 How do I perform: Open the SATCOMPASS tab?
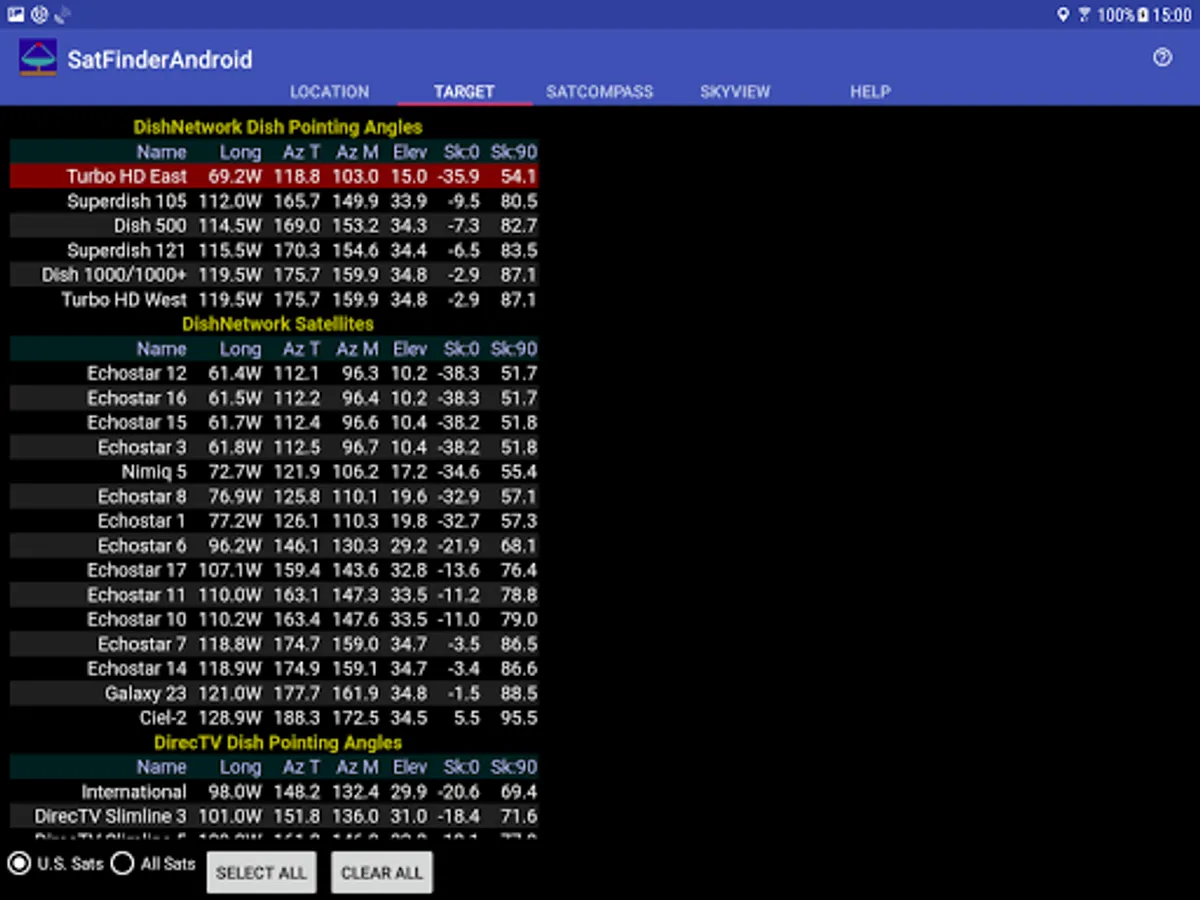coord(599,91)
